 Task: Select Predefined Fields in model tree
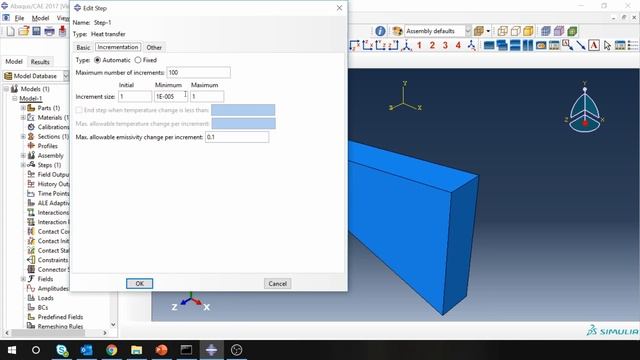(x=60, y=317)
